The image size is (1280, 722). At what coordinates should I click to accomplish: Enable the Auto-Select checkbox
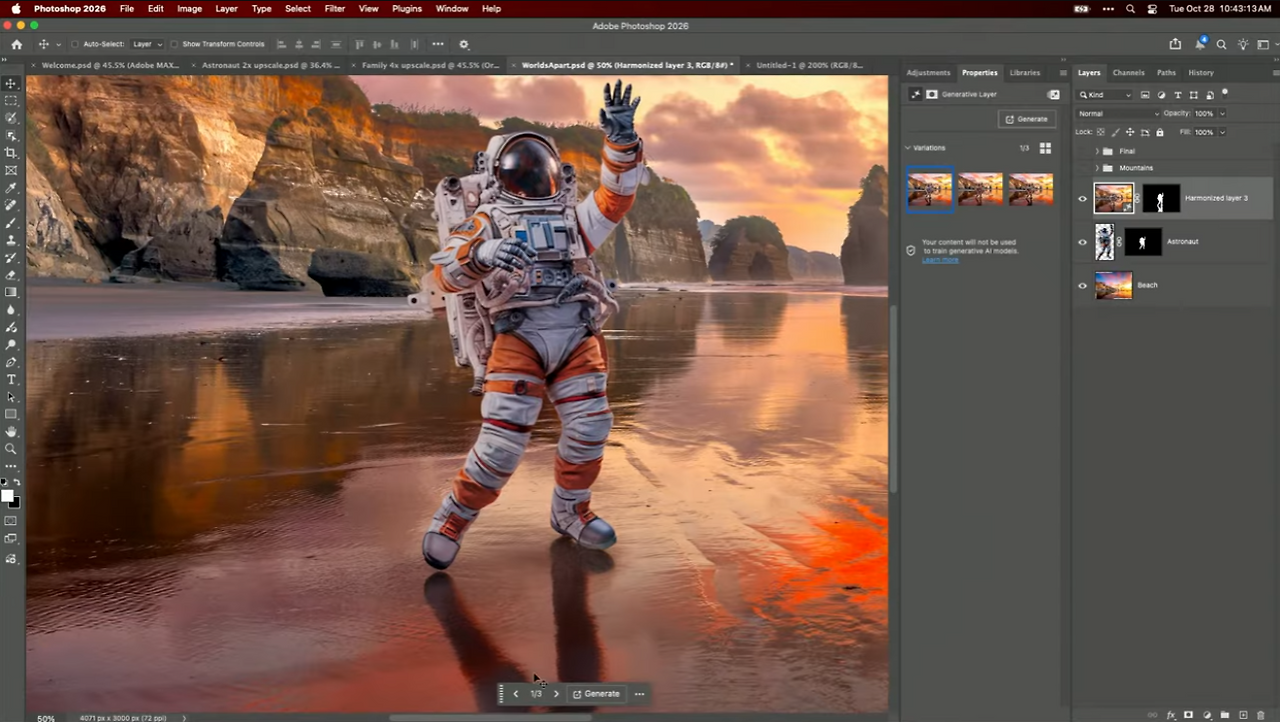(75, 44)
